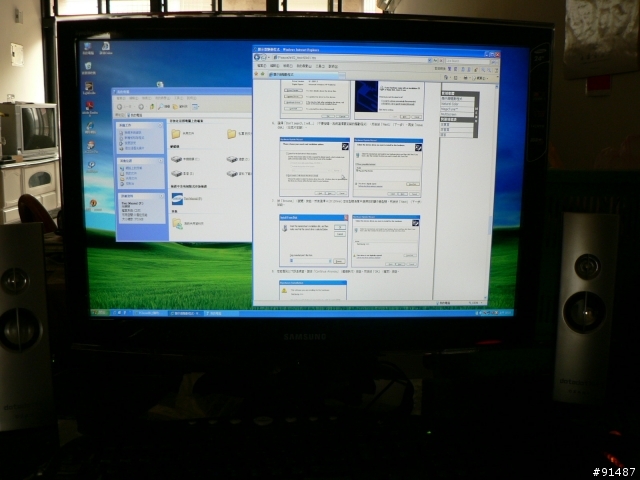The height and width of the screenshot is (480, 640).
Task: Open the Page menu in IE command bar
Action: point(480,78)
